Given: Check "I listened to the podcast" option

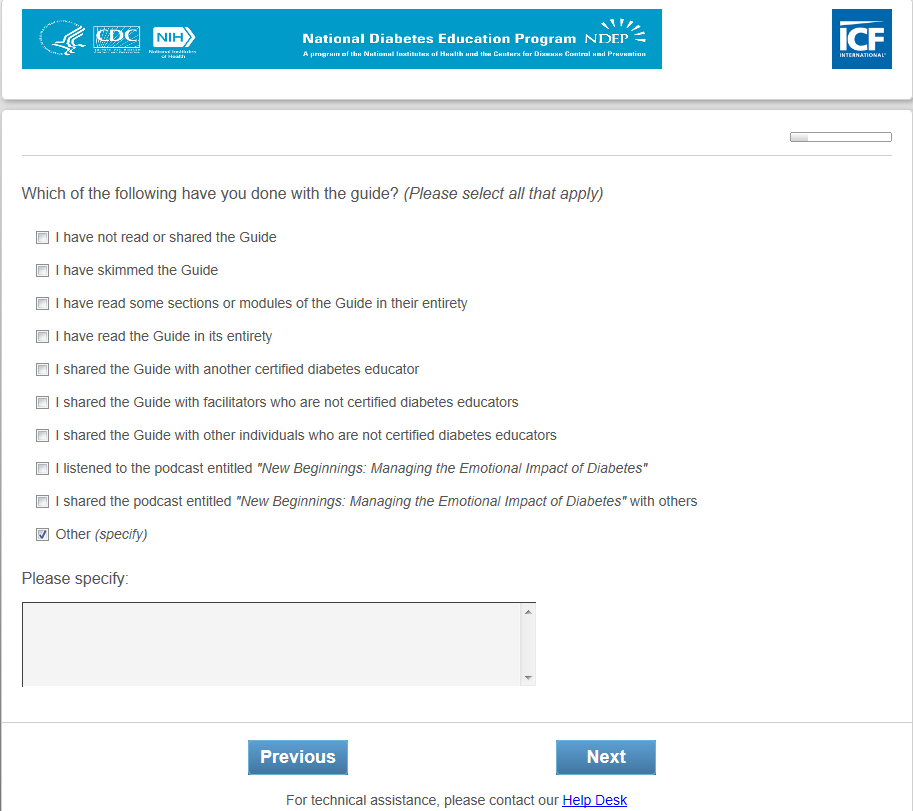Looking at the screenshot, I should pos(42,469).
